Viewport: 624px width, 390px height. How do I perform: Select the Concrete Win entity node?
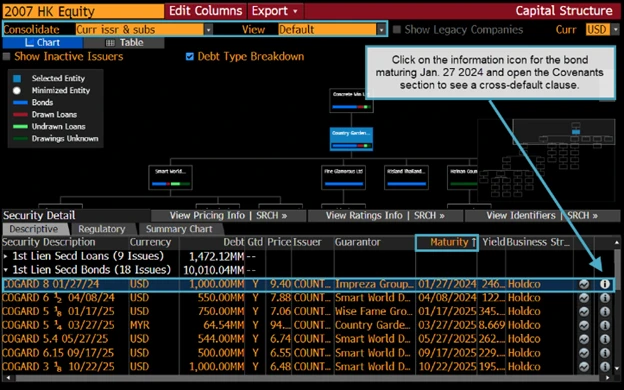pos(351,101)
